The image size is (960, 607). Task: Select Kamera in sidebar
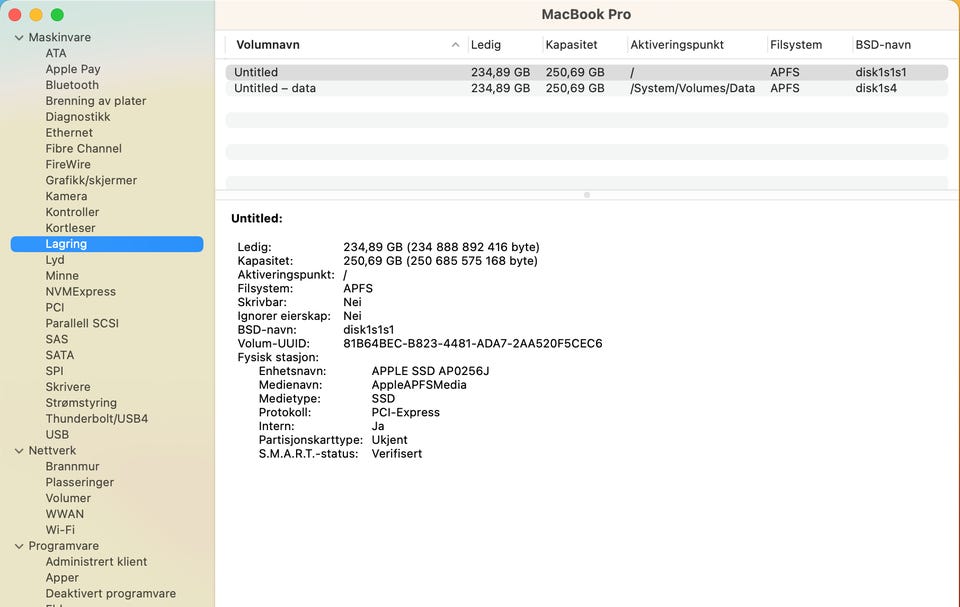pyautogui.click(x=66, y=197)
